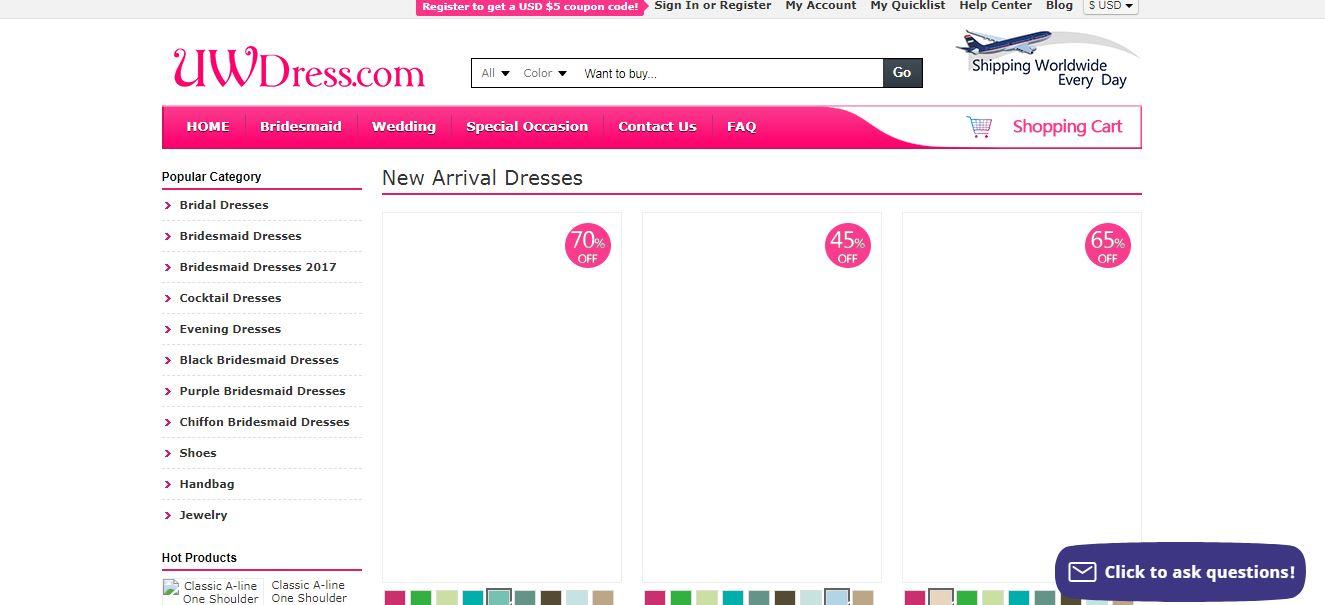Image resolution: width=1325 pixels, height=605 pixels.
Task: Open Bridesmaid navigation menu
Action: 301,127
